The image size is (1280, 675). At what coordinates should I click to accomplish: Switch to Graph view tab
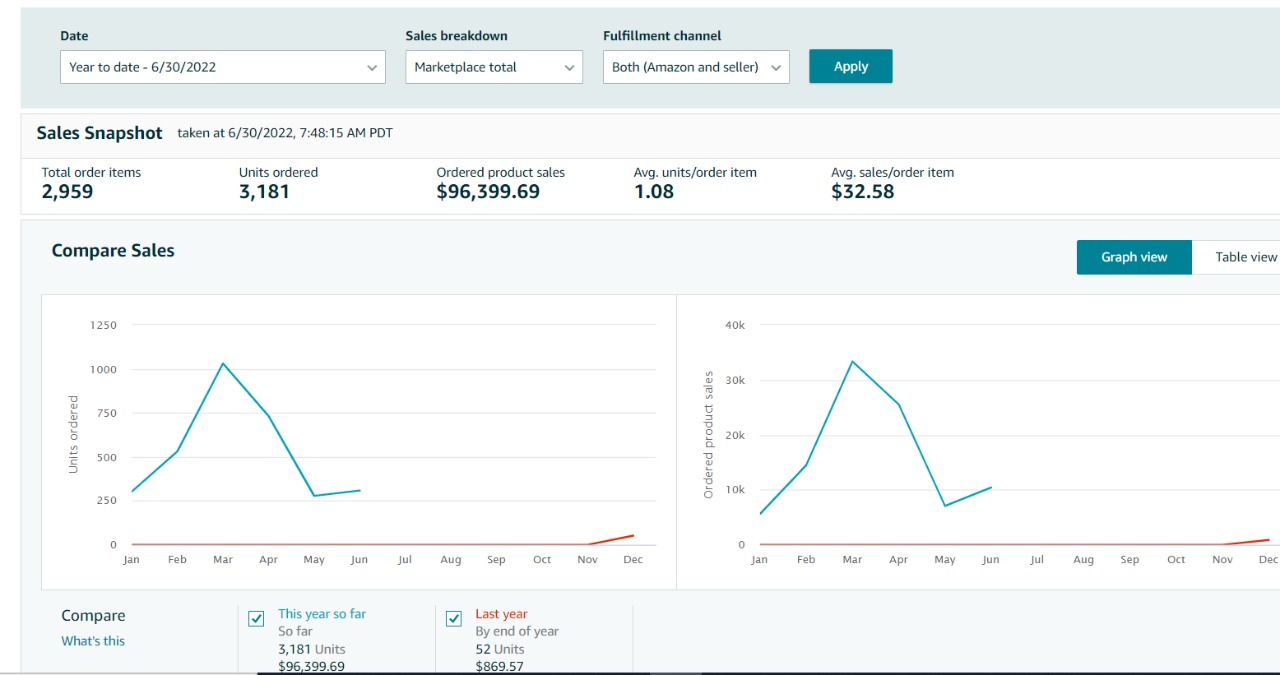tap(1134, 257)
